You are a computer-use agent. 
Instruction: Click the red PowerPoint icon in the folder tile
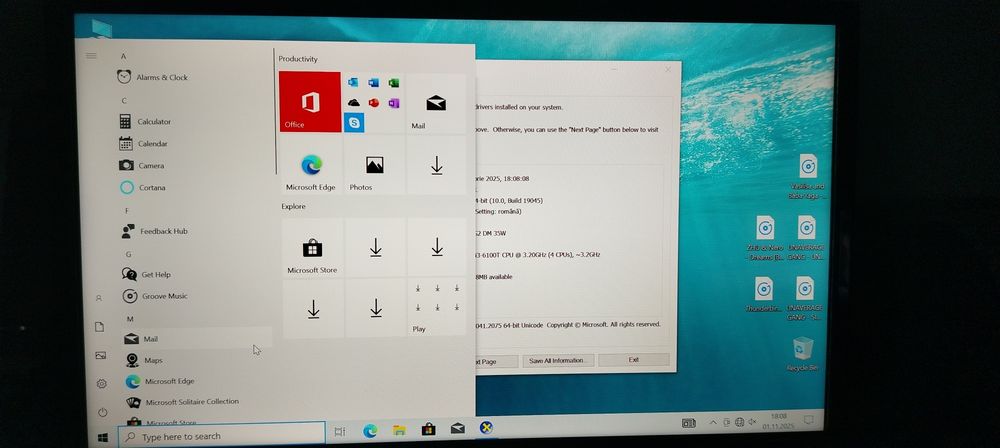(x=374, y=103)
